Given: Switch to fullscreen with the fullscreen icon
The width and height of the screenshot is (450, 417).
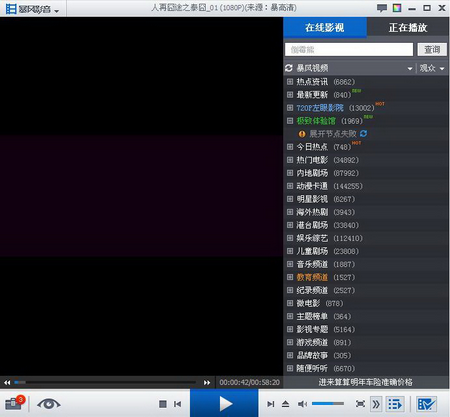Looking at the screenshot, I should click(x=360, y=404).
